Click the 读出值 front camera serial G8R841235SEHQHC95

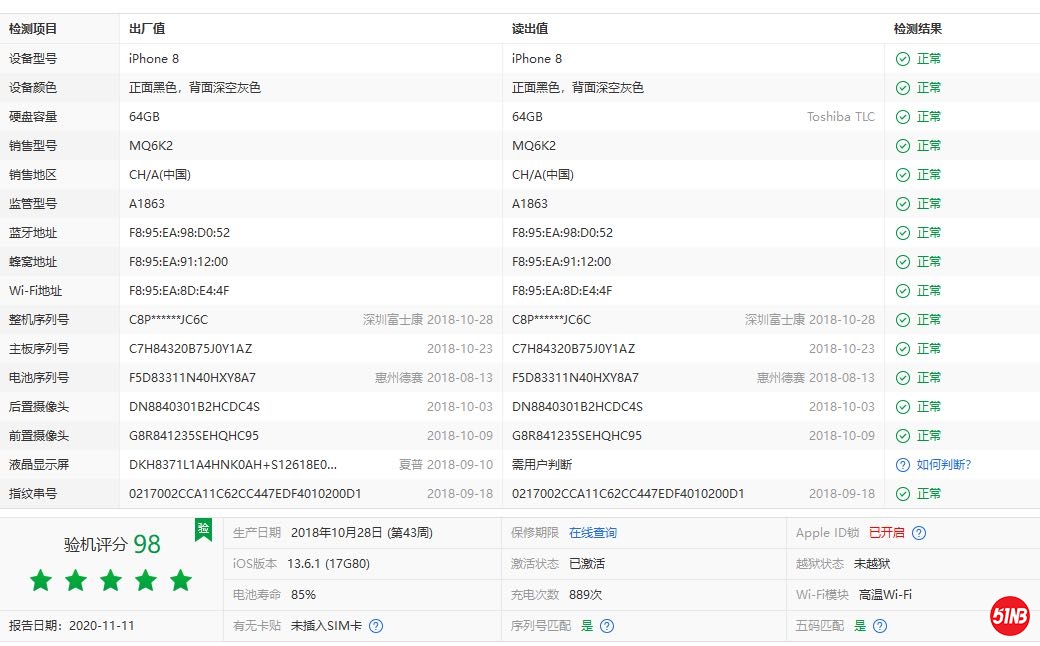(x=577, y=436)
